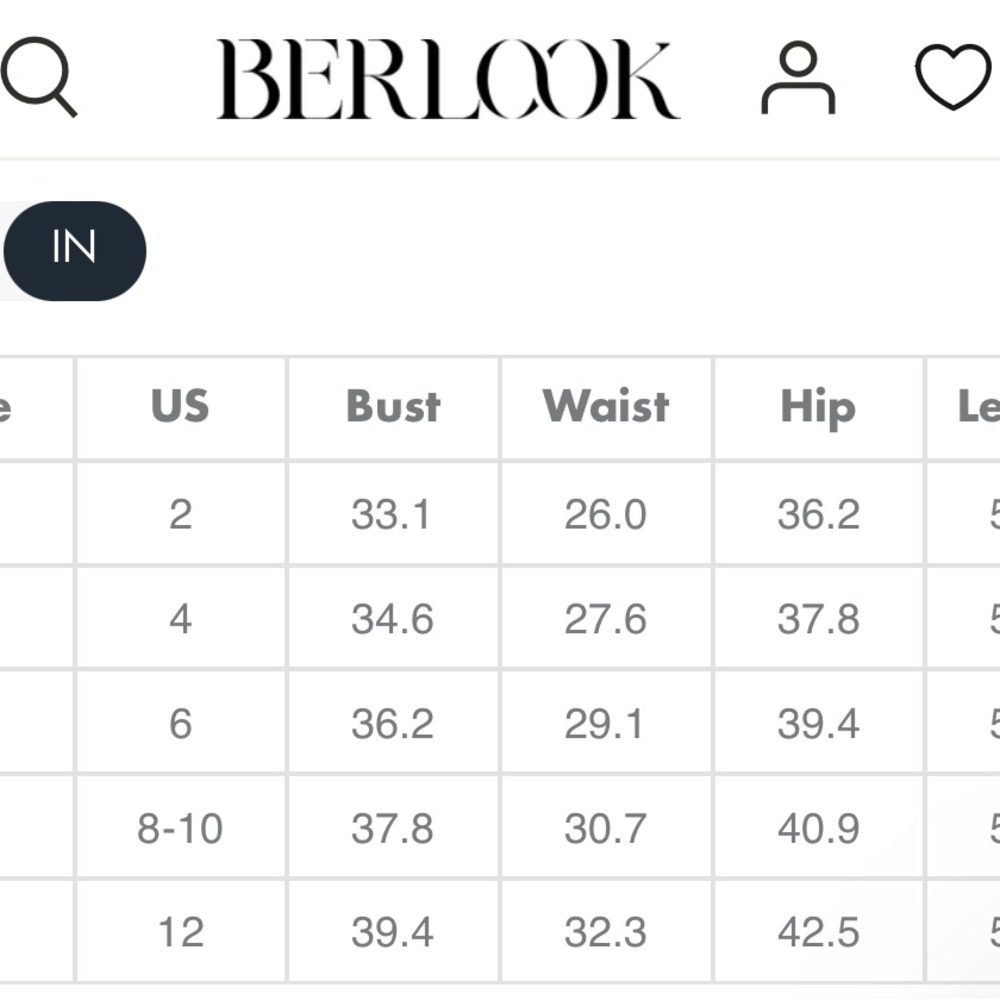Viewport: 1000px width, 1000px height.
Task: Click US size 12 cell
Action: click(x=180, y=932)
